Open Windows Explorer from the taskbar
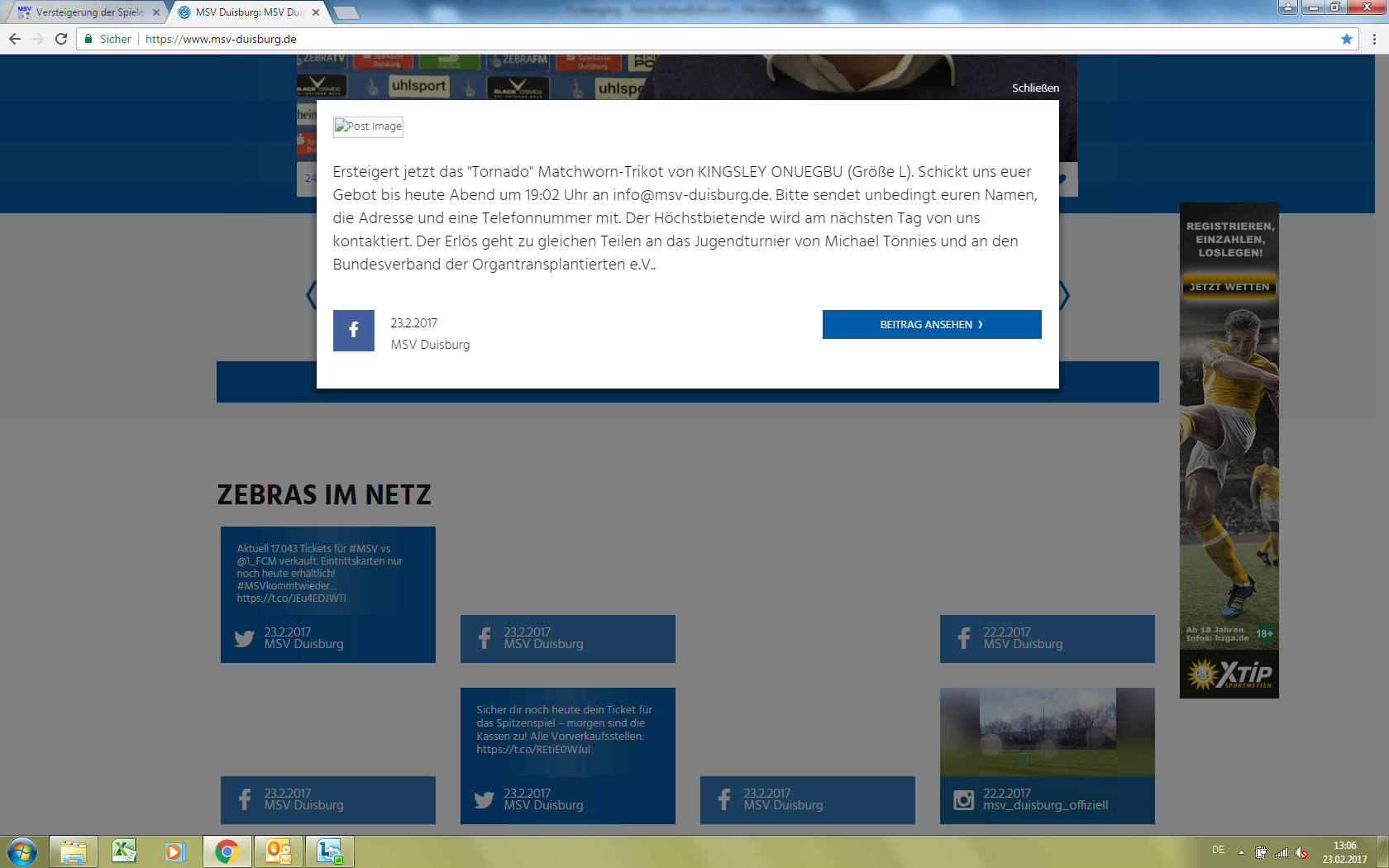This screenshot has width=1389, height=868. (74, 851)
